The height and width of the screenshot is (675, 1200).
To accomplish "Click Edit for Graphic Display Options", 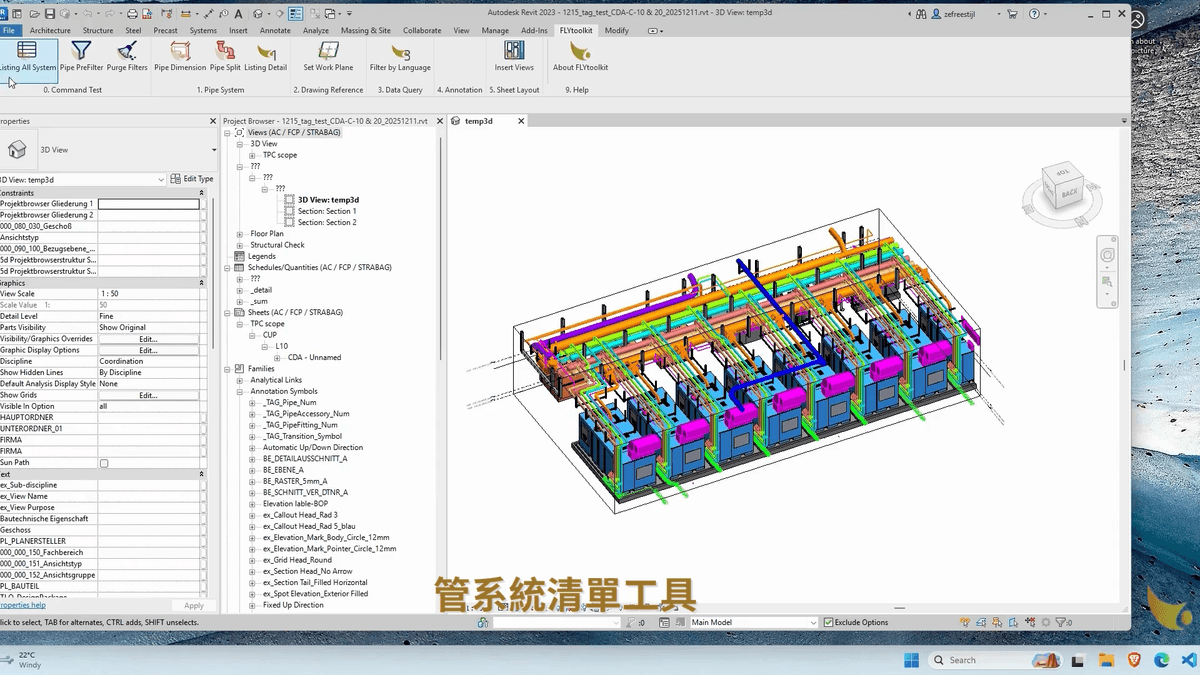I will (x=148, y=350).
